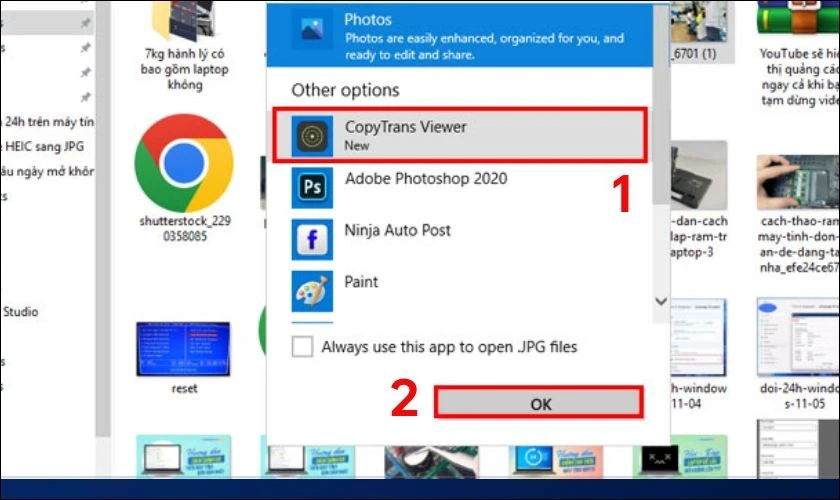Select the Chrome icon file shutterstock_2290358085

click(184, 163)
